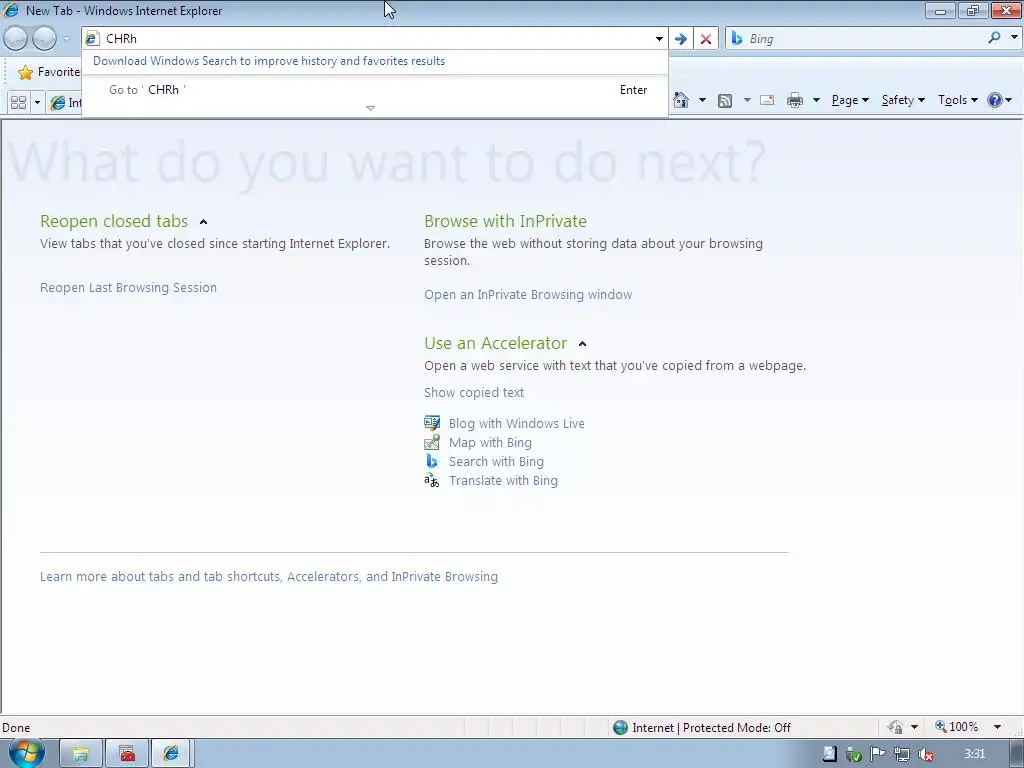The width and height of the screenshot is (1024, 768).
Task: Open the Page menu
Action: tap(850, 100)
